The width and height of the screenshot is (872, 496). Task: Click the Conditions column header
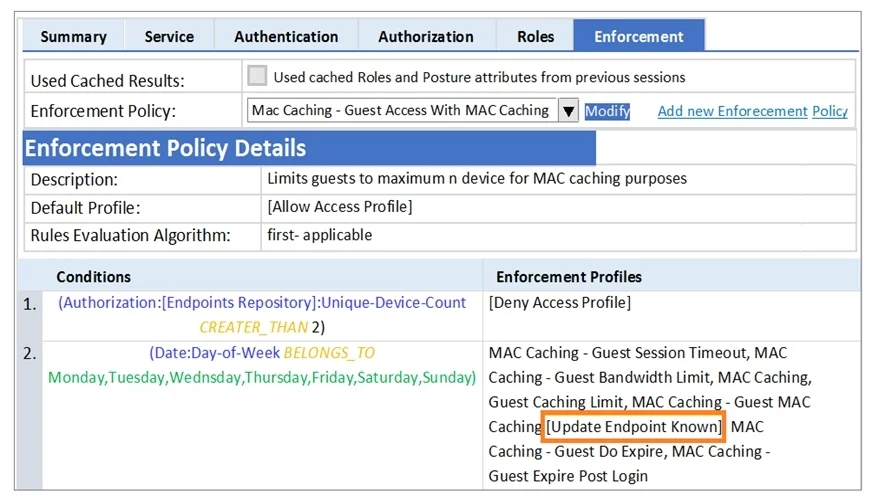[93, 276]
